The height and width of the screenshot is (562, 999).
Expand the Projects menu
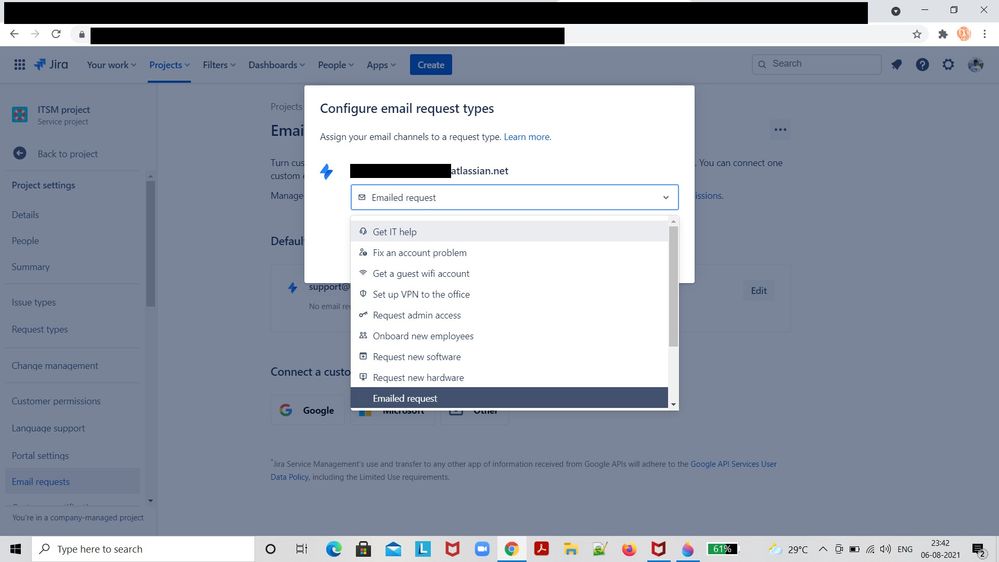point(169,65)
